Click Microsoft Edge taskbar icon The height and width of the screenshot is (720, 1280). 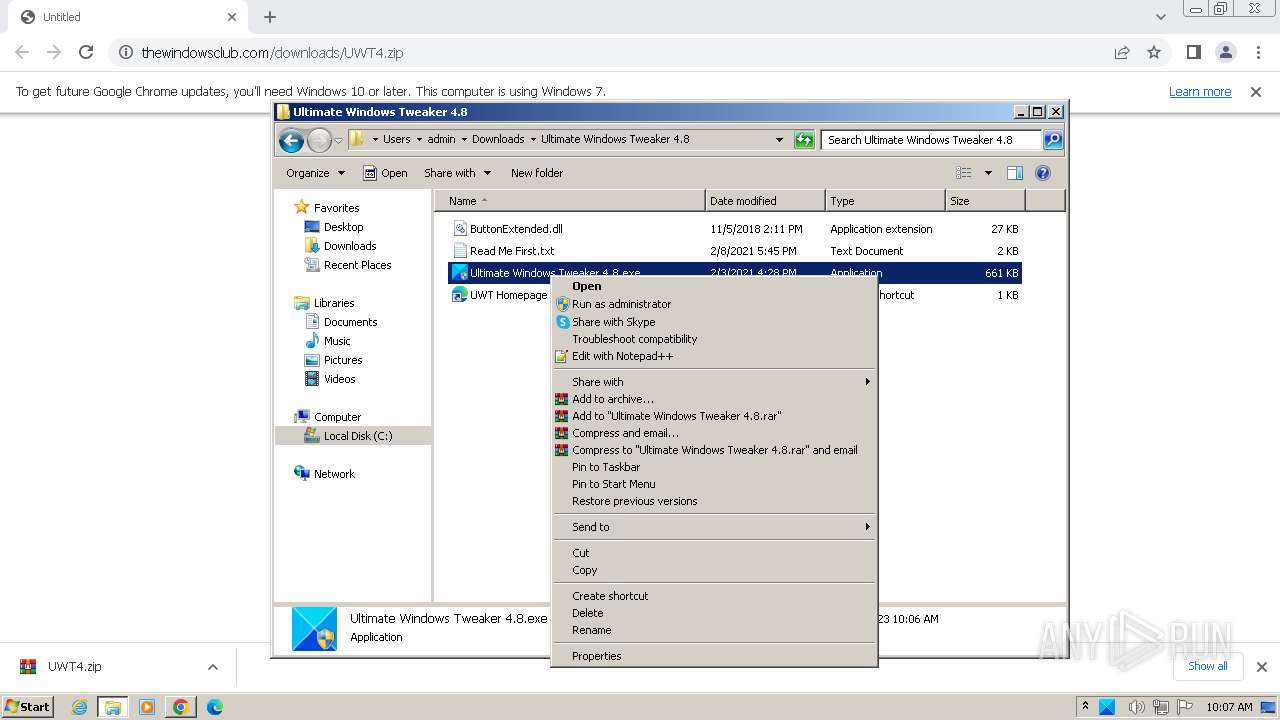point(214,707)
